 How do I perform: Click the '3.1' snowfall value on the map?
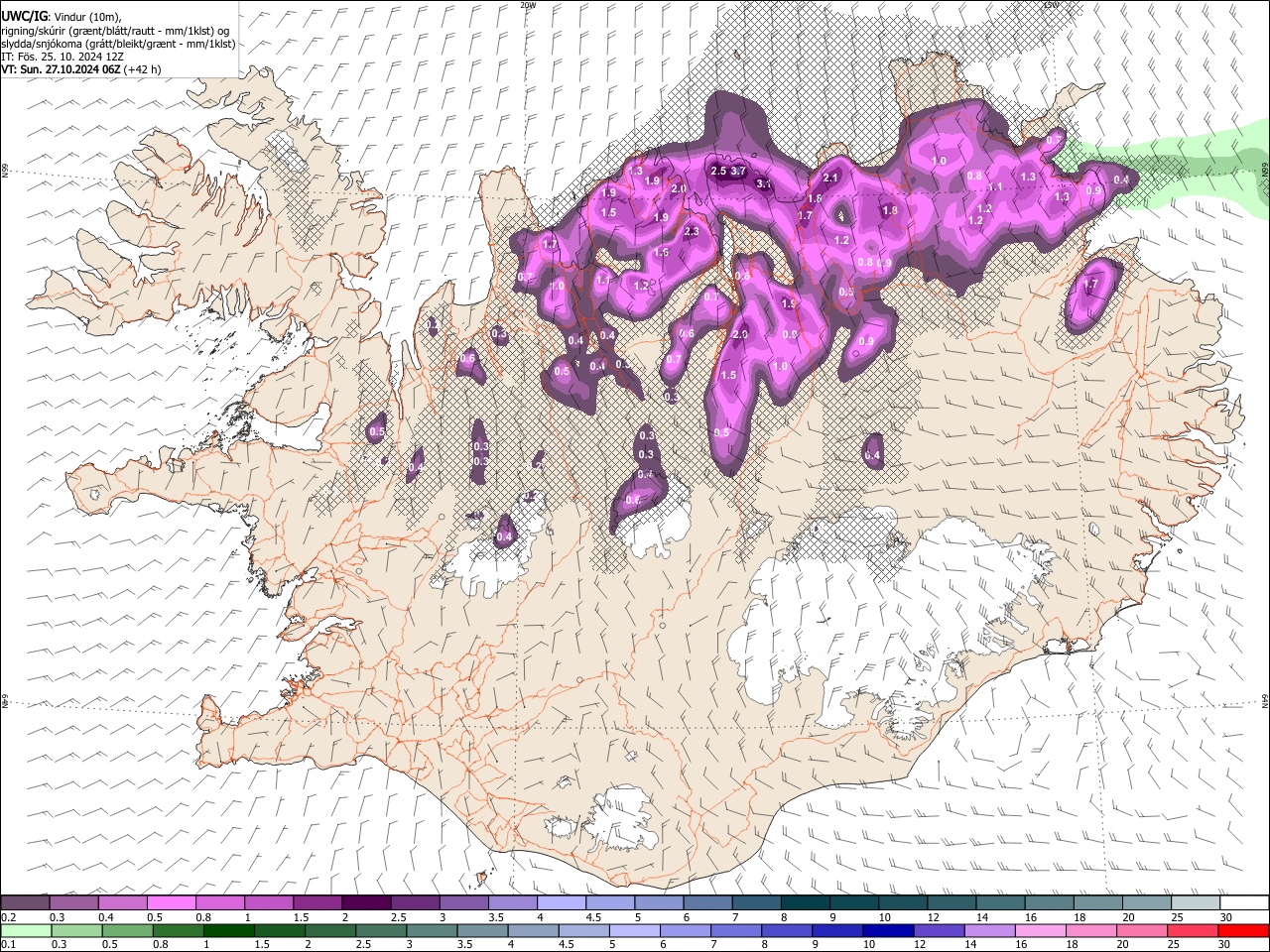(764, 183)
